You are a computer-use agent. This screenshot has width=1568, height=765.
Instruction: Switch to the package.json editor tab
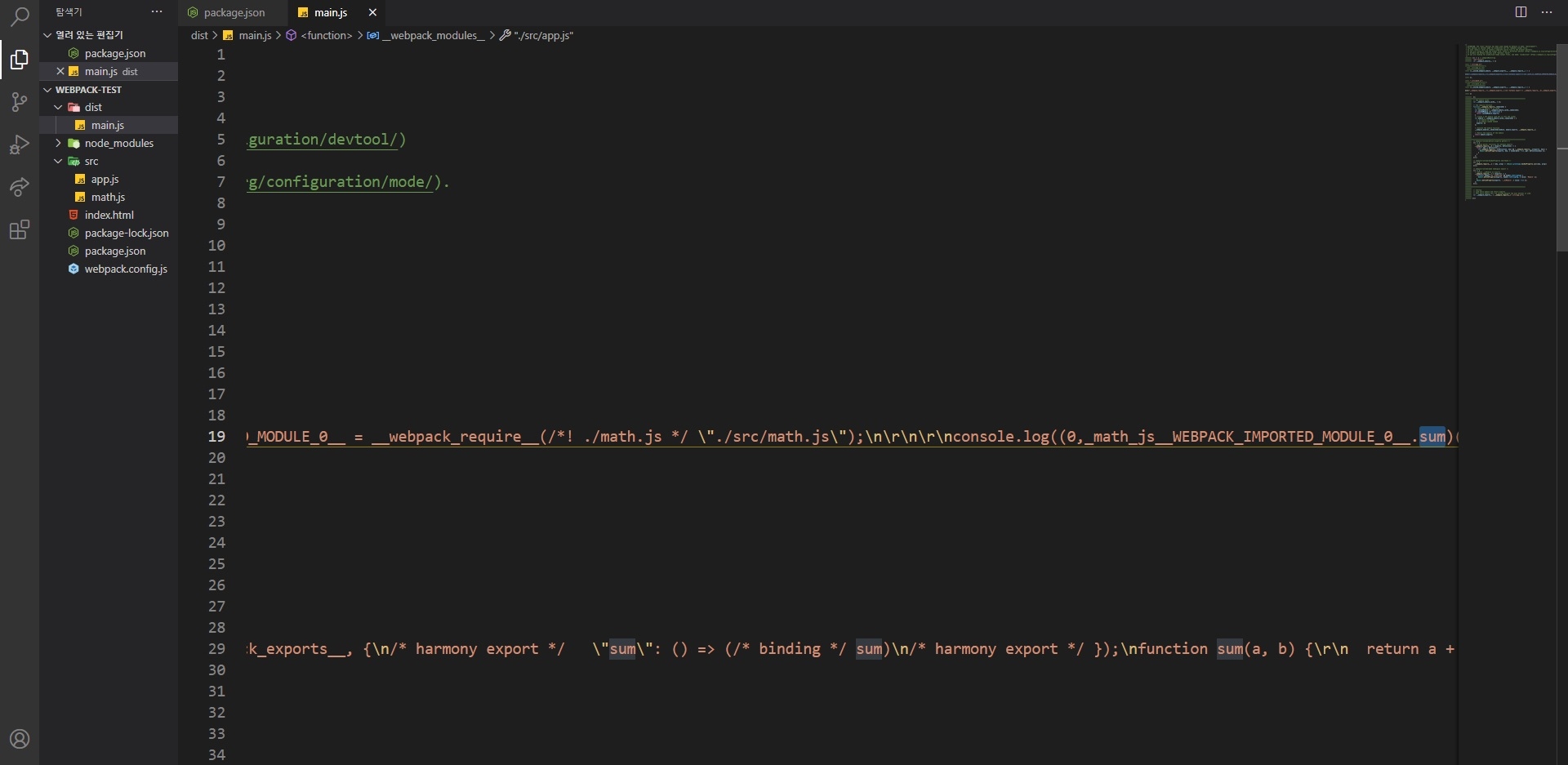233,12
